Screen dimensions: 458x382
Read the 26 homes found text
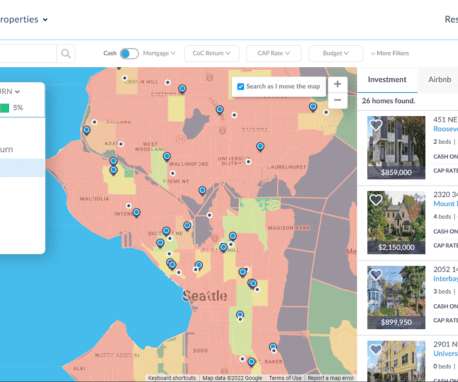(388, 101)
